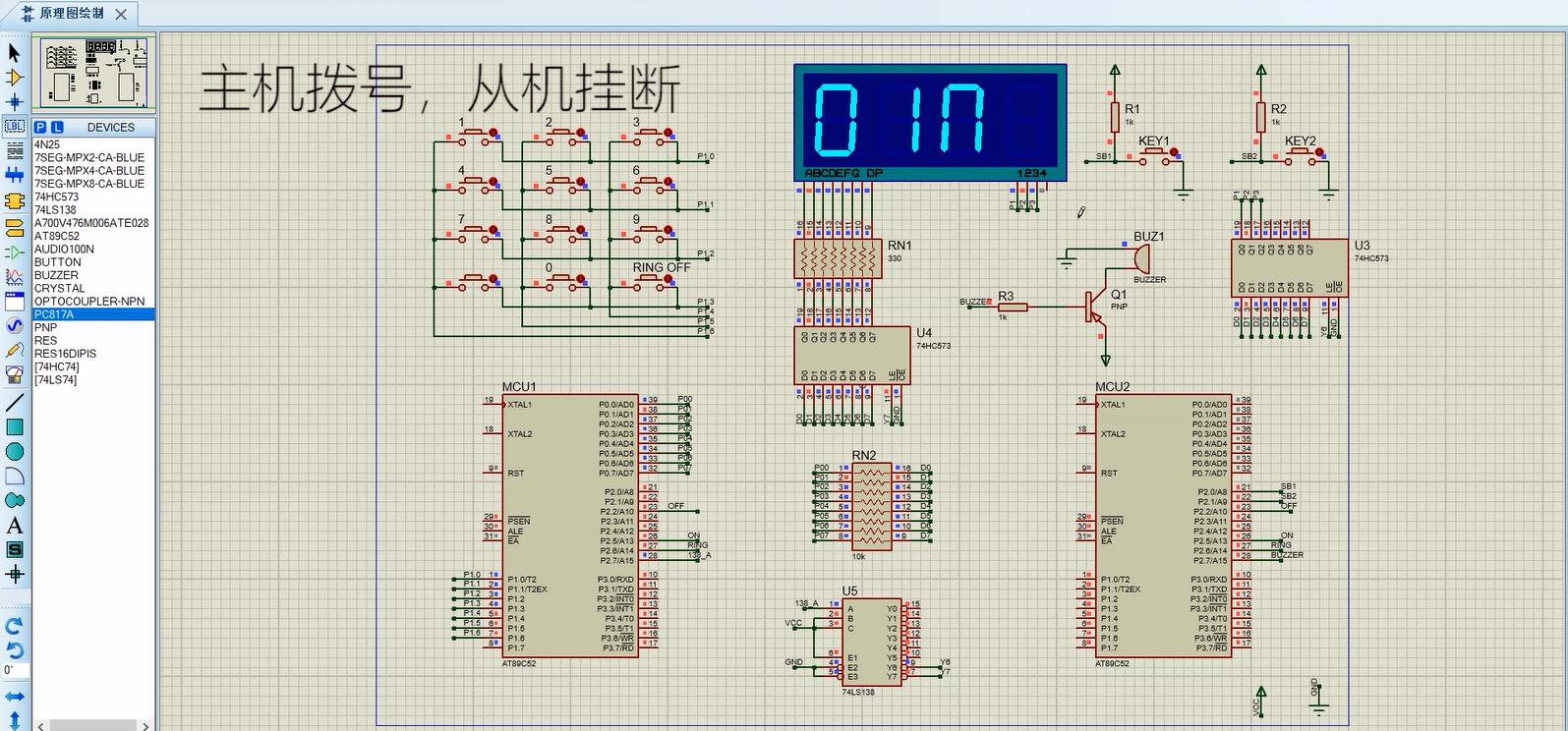Click the 7-segment display showing 0 17

[x=930, y=123]
